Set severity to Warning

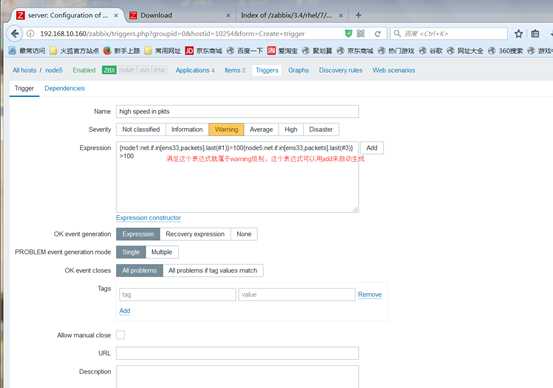click(x=226, y=129)
